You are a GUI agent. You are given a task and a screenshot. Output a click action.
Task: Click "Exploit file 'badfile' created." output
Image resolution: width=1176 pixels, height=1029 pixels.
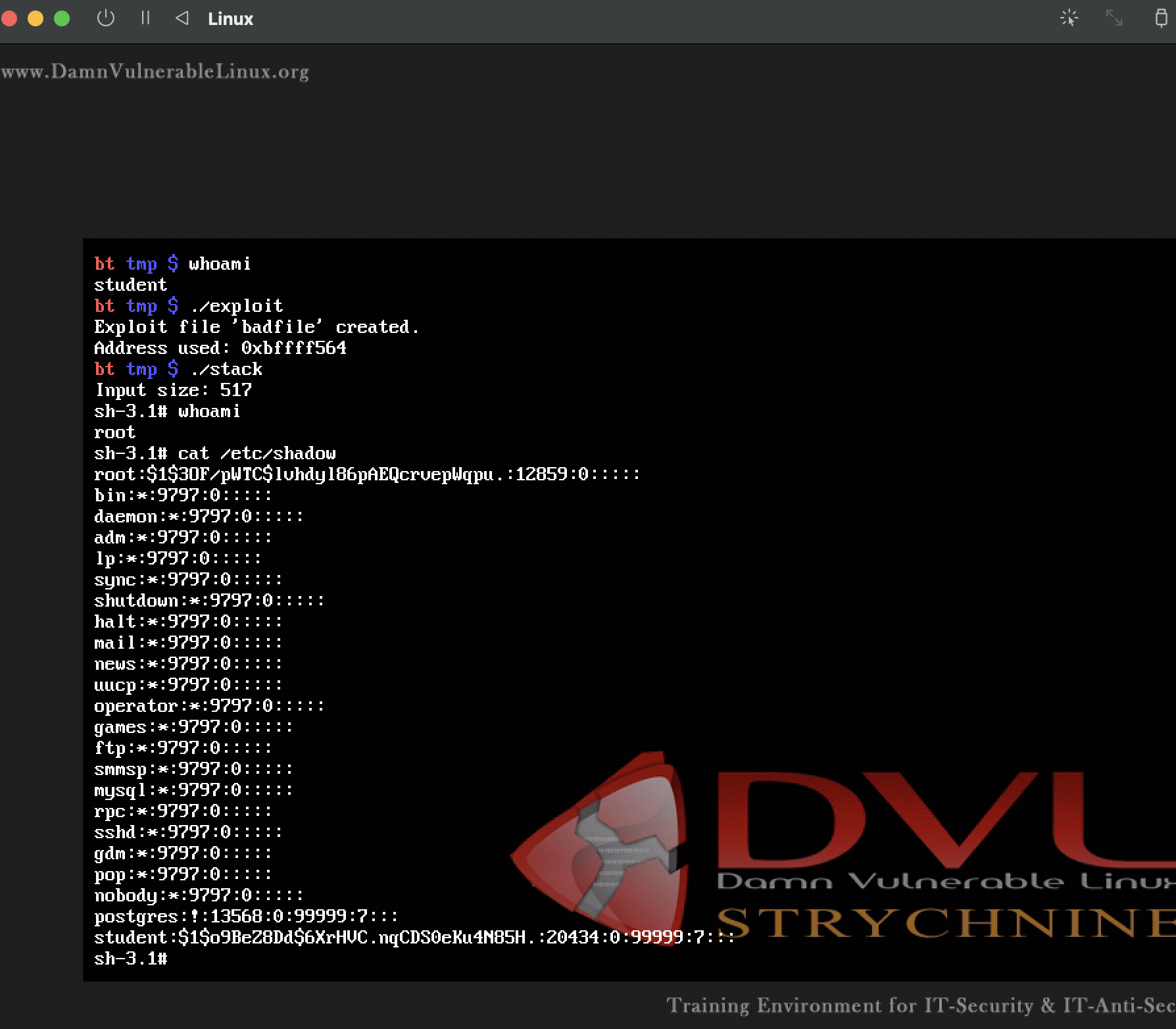[257, 327]
